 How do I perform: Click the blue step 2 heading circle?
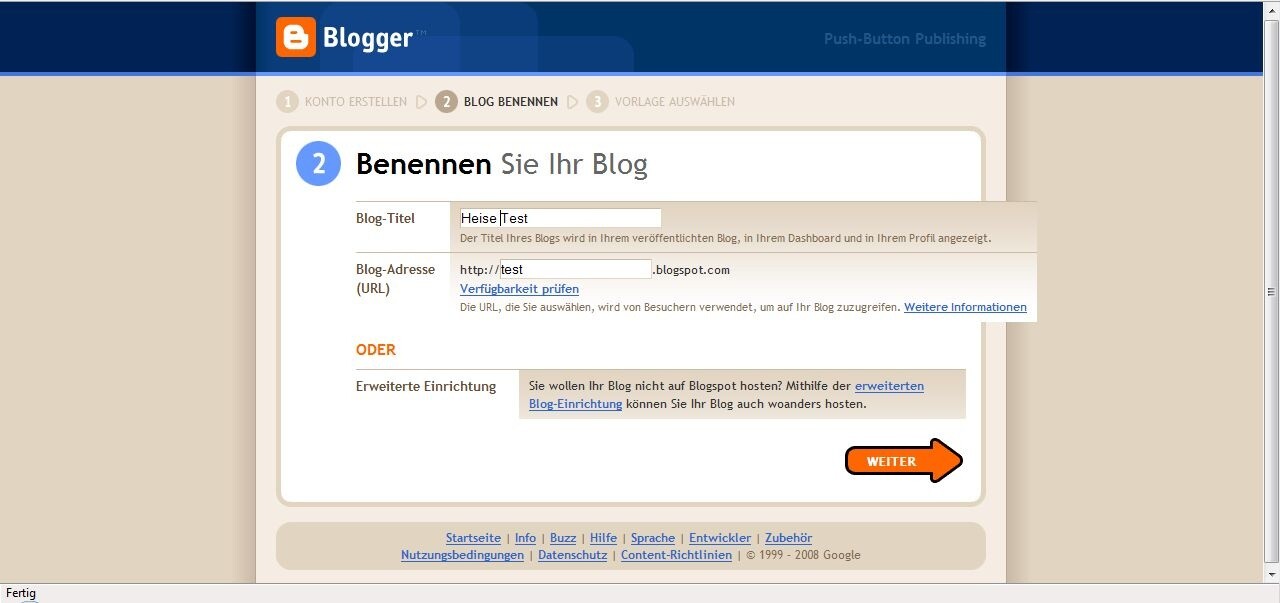click(317, 163)
